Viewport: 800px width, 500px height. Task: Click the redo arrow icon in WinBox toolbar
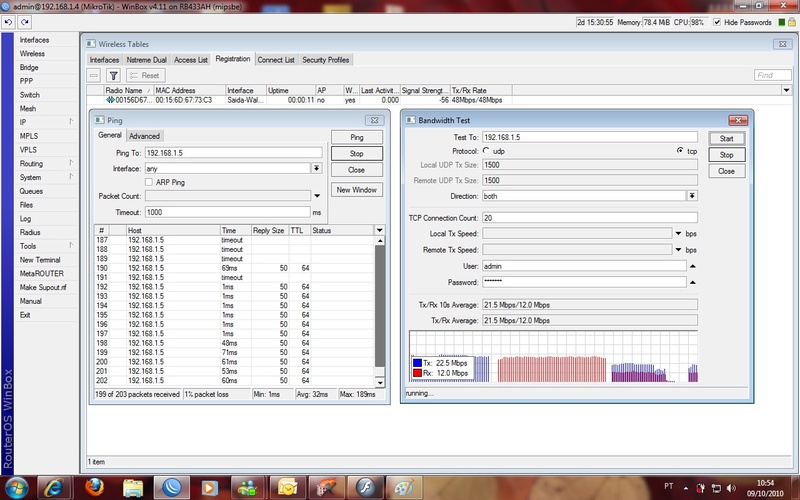(23, 22)
